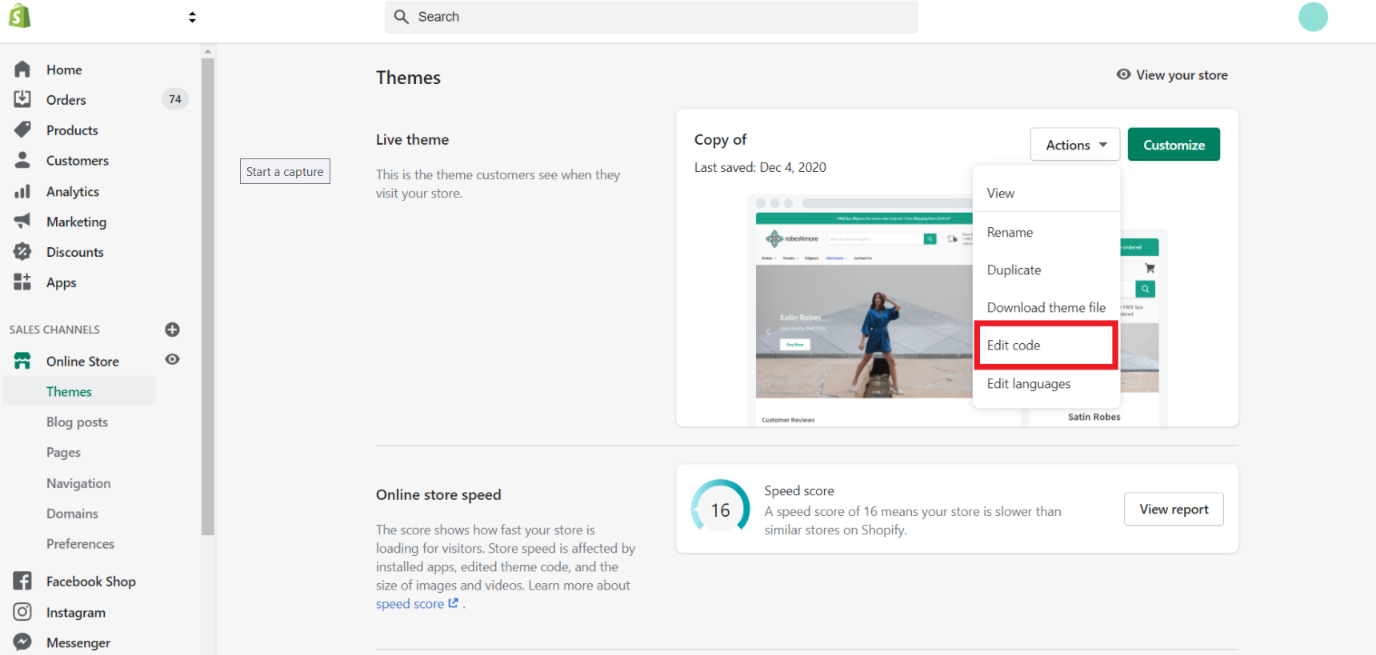Screen dimensions: 1376x655
Task: Click the Analytics bar chart icon
Action: [x=24, y=191]
